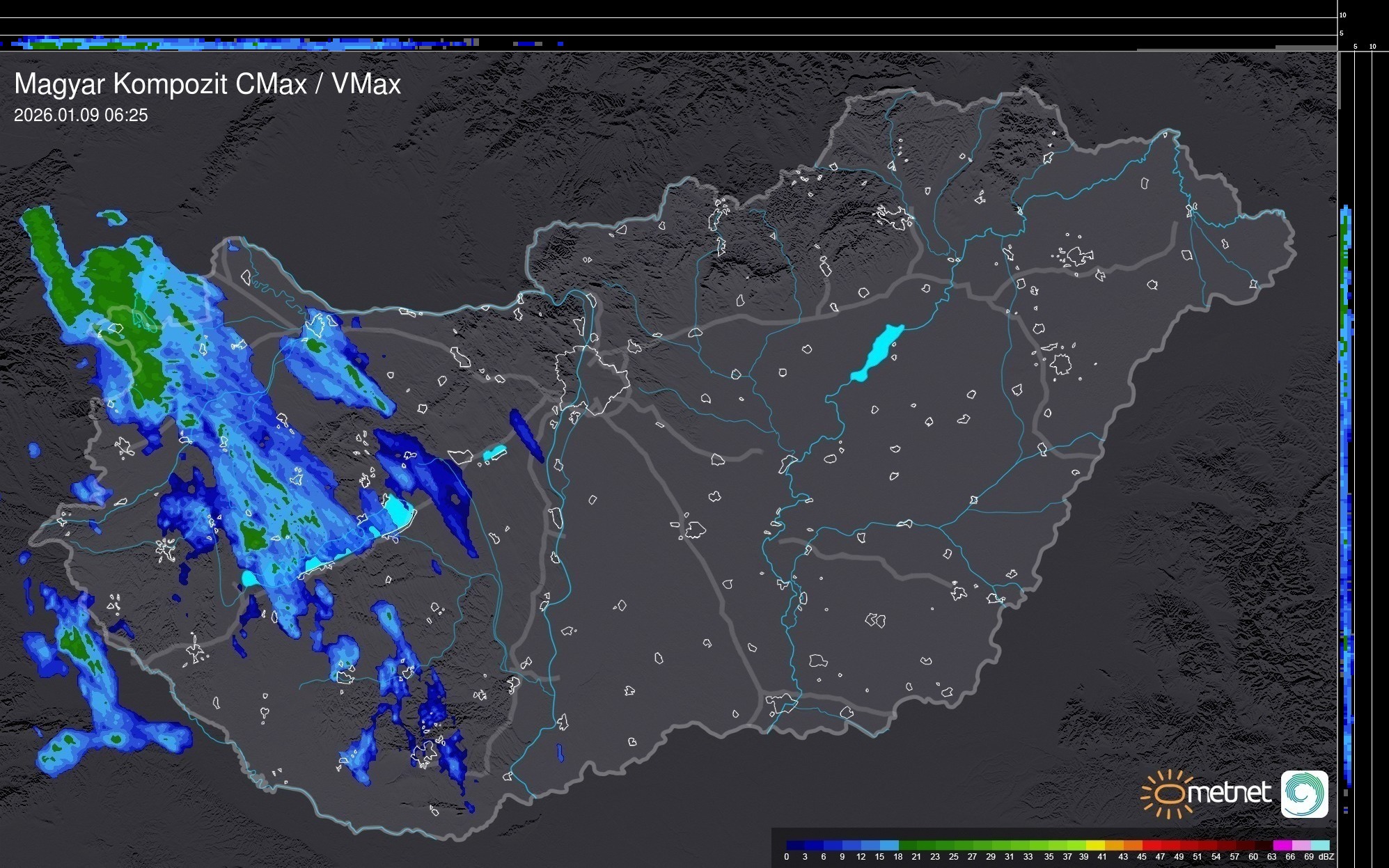Select the bright red 45 dBZ swatch
The width and height of the screenshot is (1389, 868).
point(1151,845)
